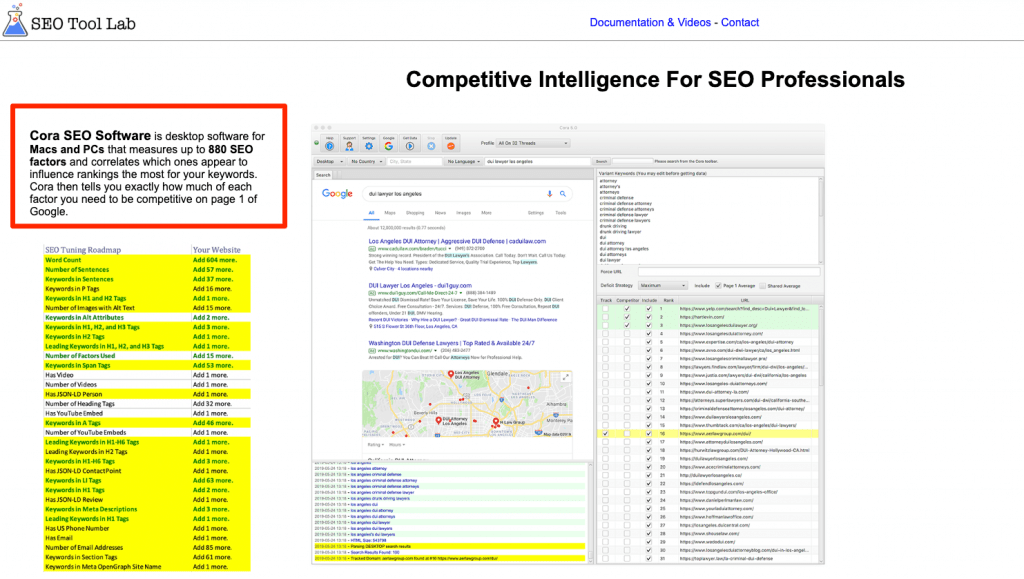Click the microphone voice search icon
Viewport: 1024px width, 579px height.
click(549, 194)
